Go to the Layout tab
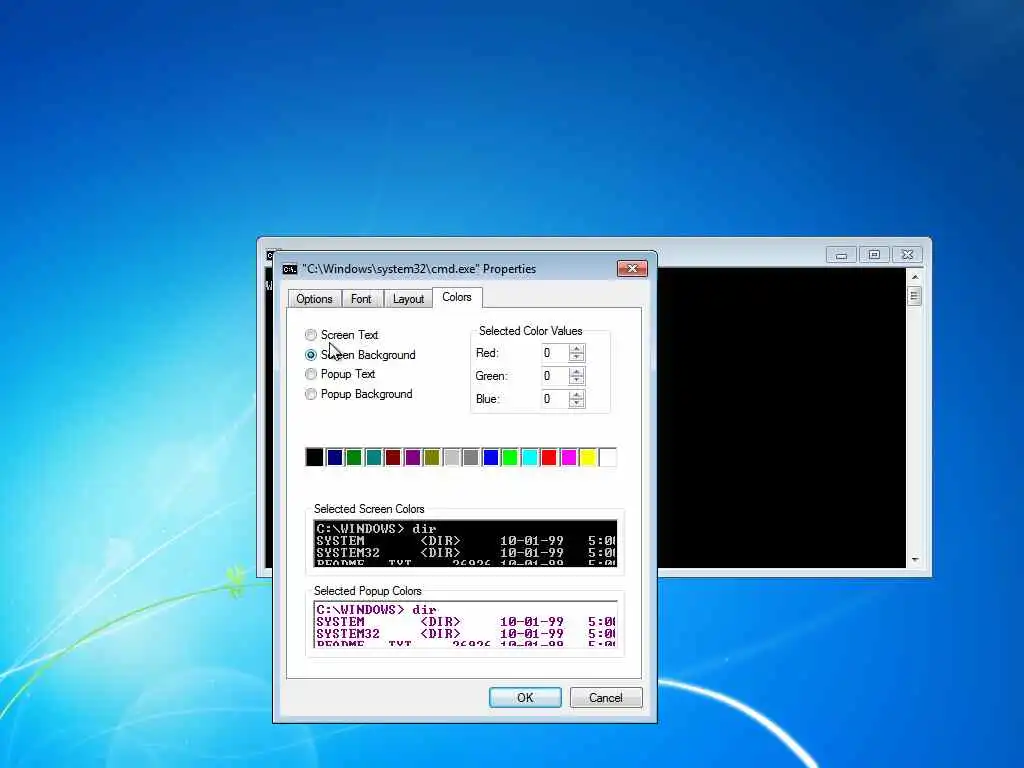 pyautogui.click(x=408, y=298)
